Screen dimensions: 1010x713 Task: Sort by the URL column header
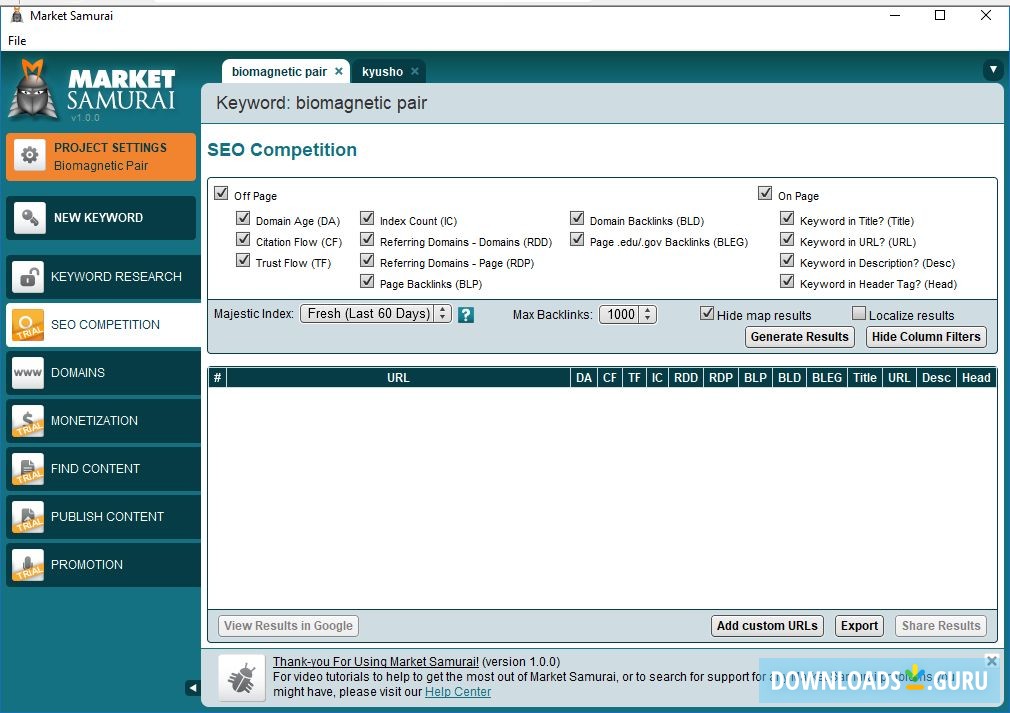click(x=398, y=378)
